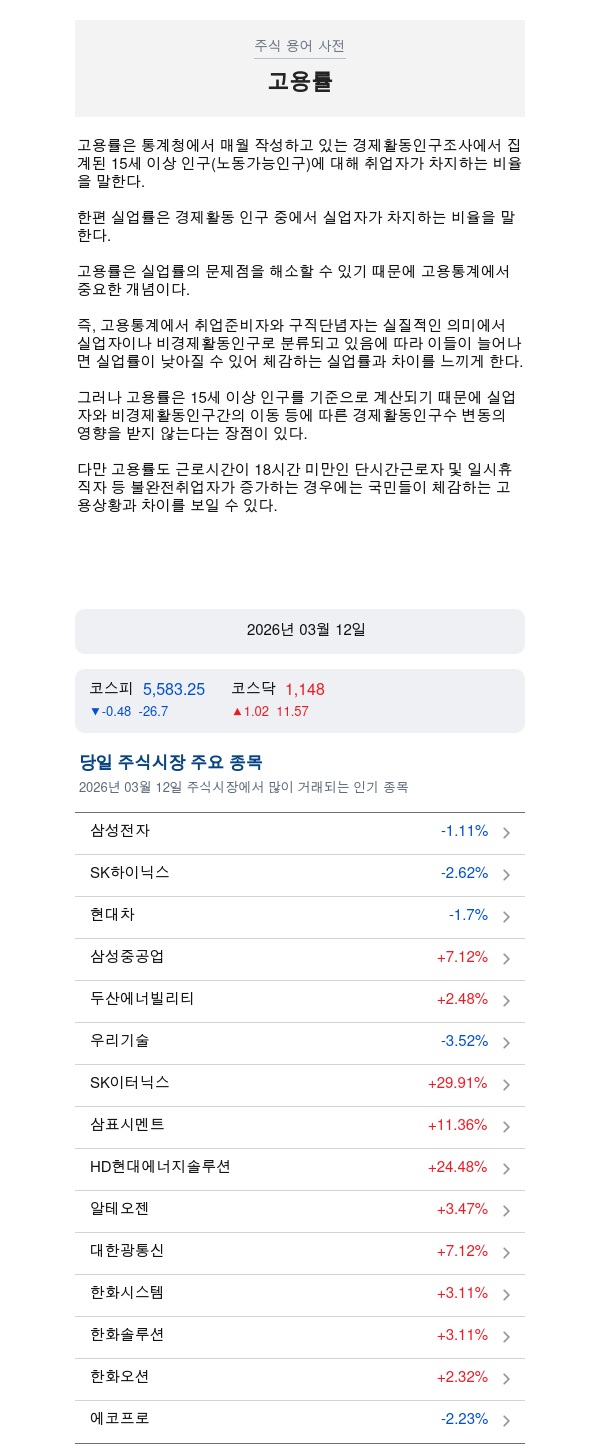Open the 주식 용어 사전 link
The image size is (600, 1444).
[299, 46]
